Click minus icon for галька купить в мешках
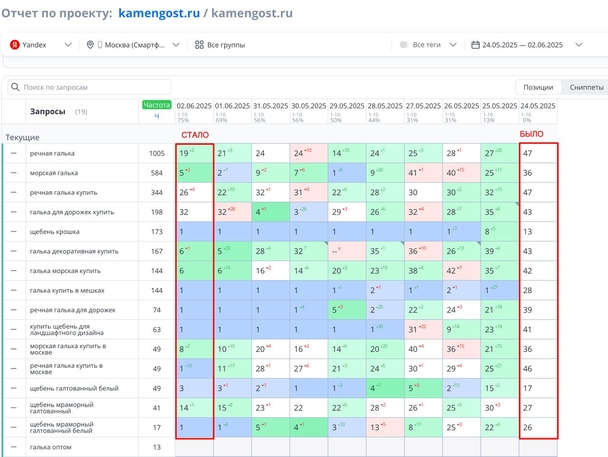The image size is (608, 457). [14, 290]
